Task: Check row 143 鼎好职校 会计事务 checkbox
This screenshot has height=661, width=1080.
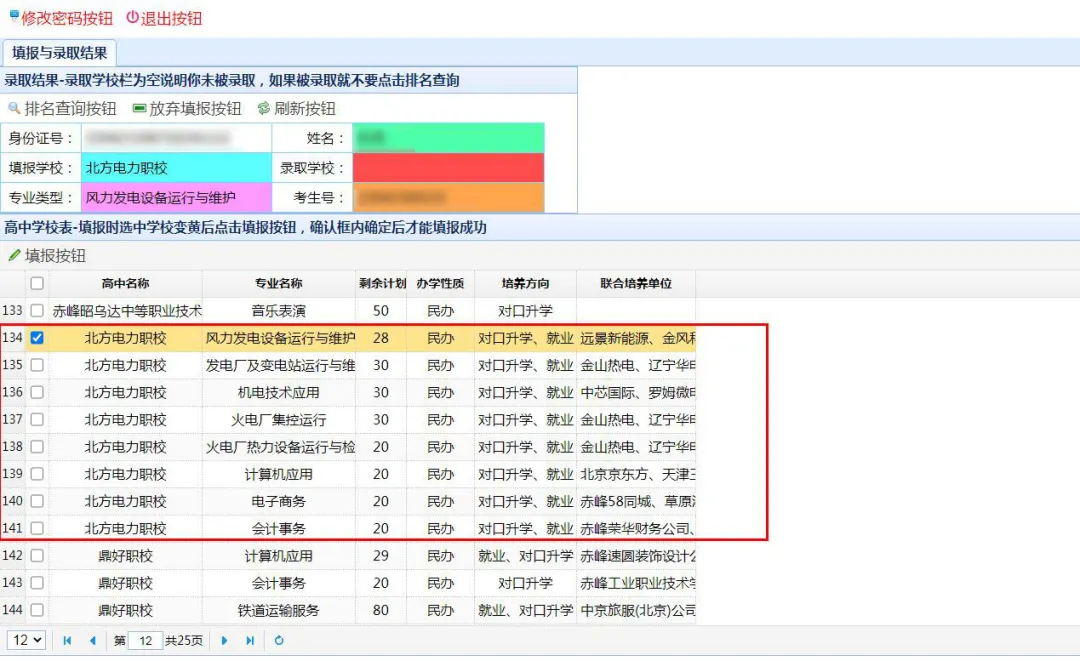Action: [37, 583]
